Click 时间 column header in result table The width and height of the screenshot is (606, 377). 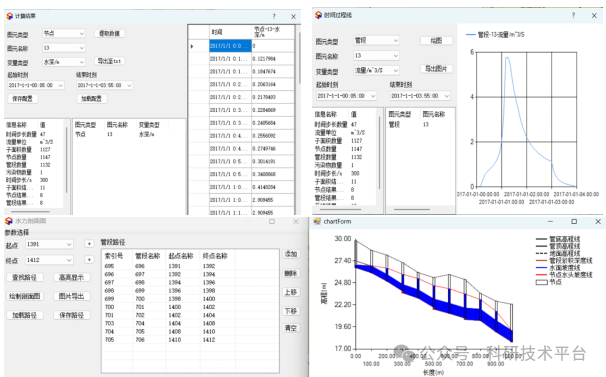pyautogui.click(x=230, y=32)
